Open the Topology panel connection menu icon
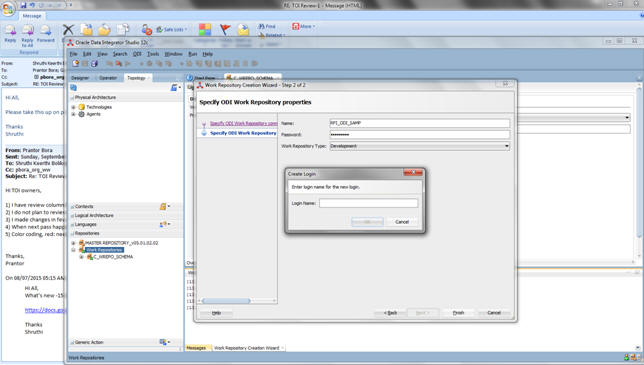 (175, 87)
